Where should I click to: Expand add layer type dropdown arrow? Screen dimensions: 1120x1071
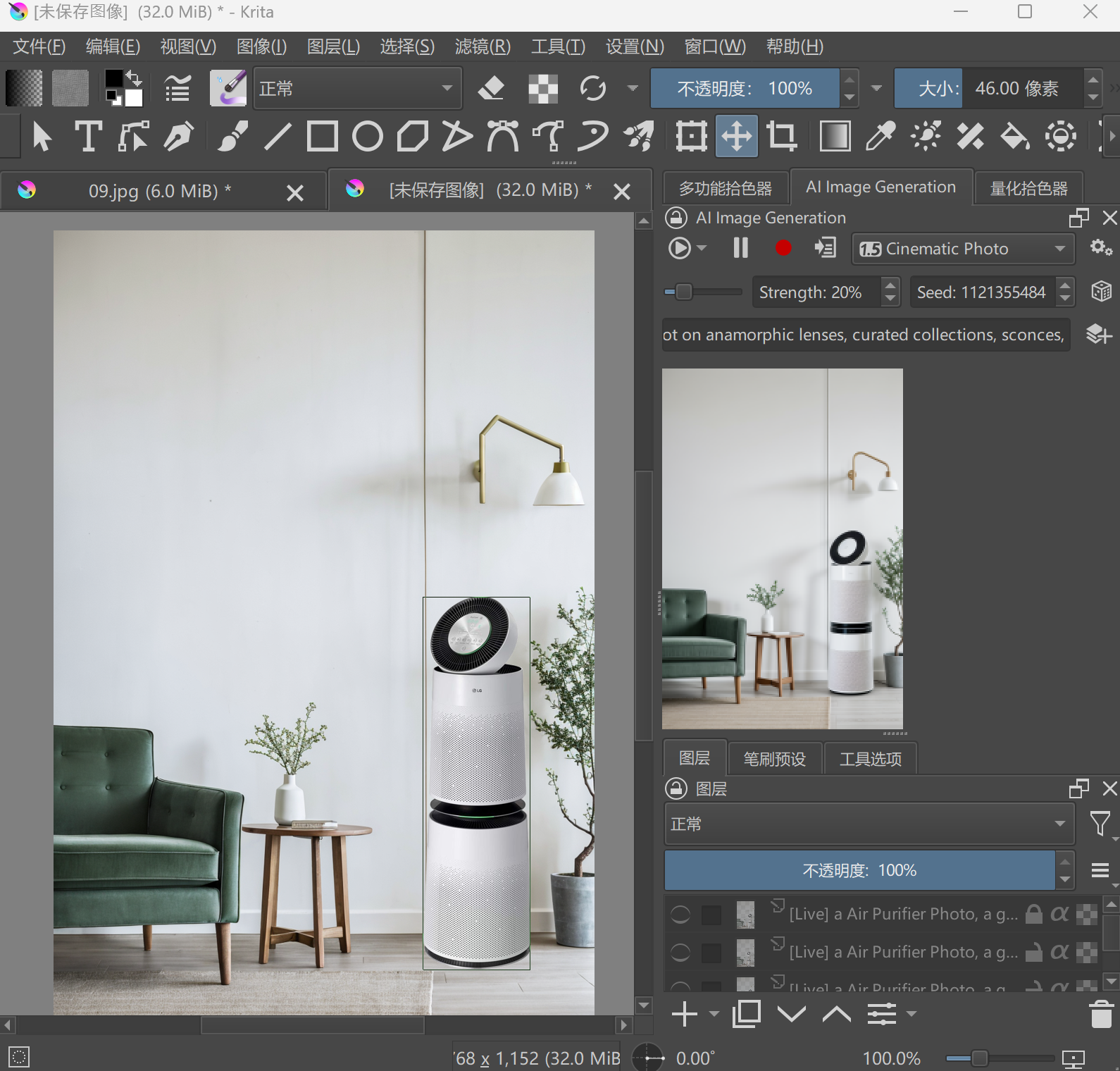click(714, 1014)
